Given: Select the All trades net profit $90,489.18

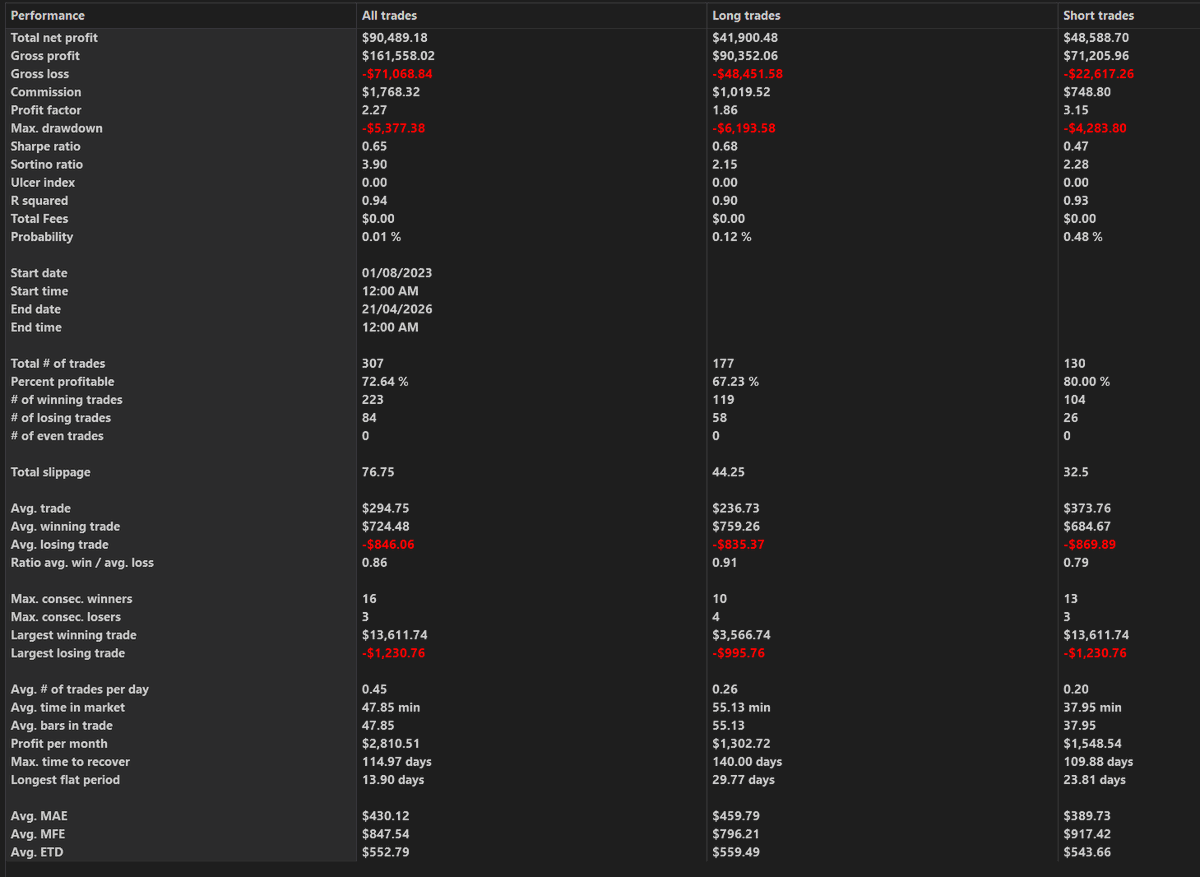Looking at the screenshot, I should click(x=397, y=38).
